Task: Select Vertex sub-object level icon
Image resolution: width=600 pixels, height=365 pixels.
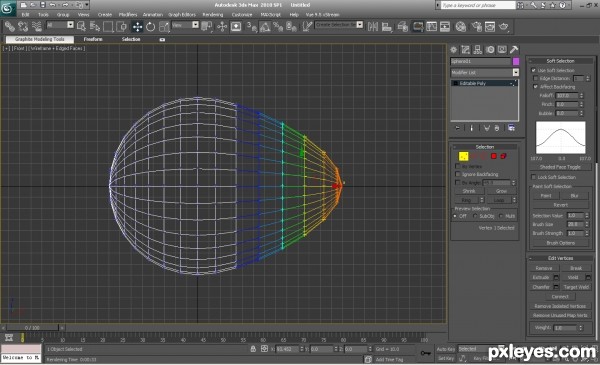Action: [x=463, y=156]
